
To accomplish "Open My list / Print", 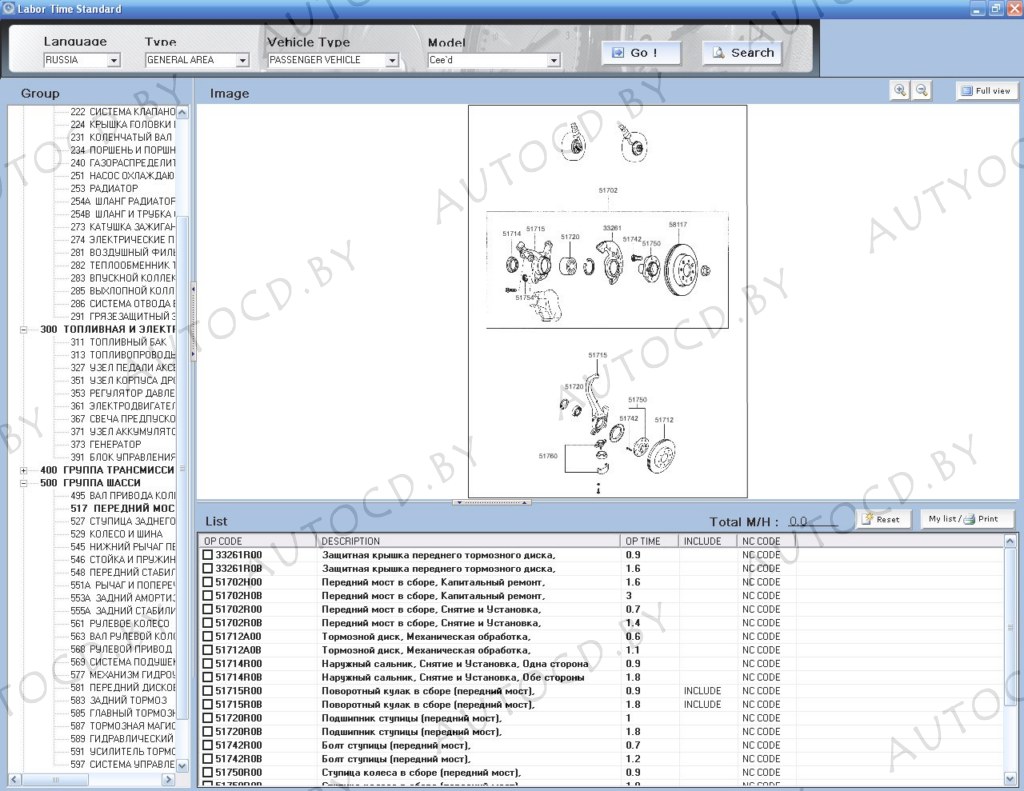I will [967, 519].
